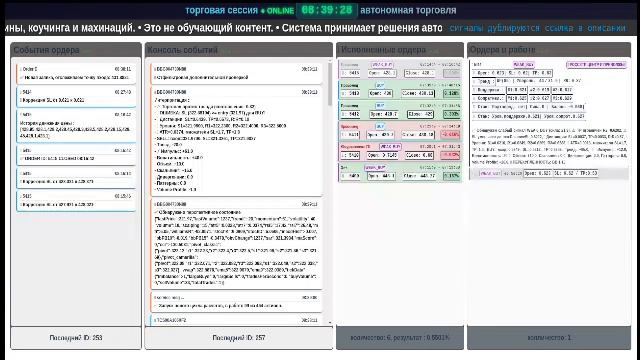The height and width of the screenshot is (360, 640).
Task: Click the 'автономная торговля' header label
Action: point(408,10)
